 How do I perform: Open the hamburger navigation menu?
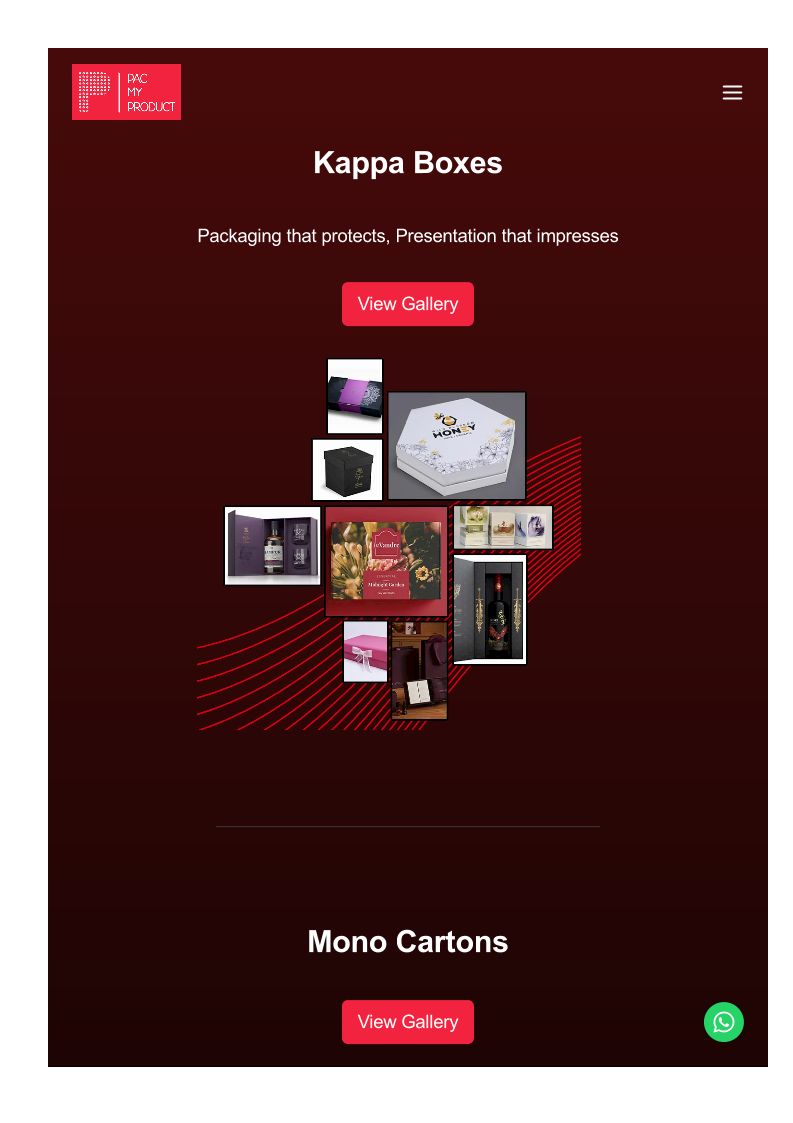coord(731,92)
